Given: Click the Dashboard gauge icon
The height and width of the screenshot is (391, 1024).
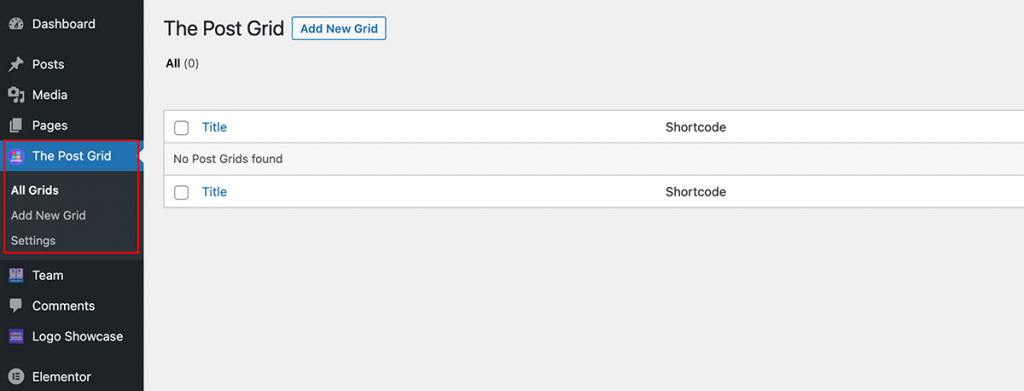Looking at the screenshot, I should [x=16, y=24].
